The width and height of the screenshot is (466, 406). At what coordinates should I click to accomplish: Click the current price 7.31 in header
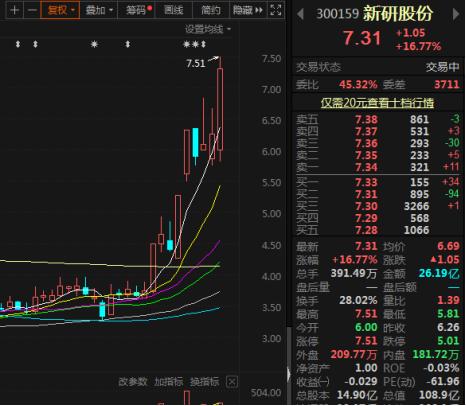pos(362,38)
